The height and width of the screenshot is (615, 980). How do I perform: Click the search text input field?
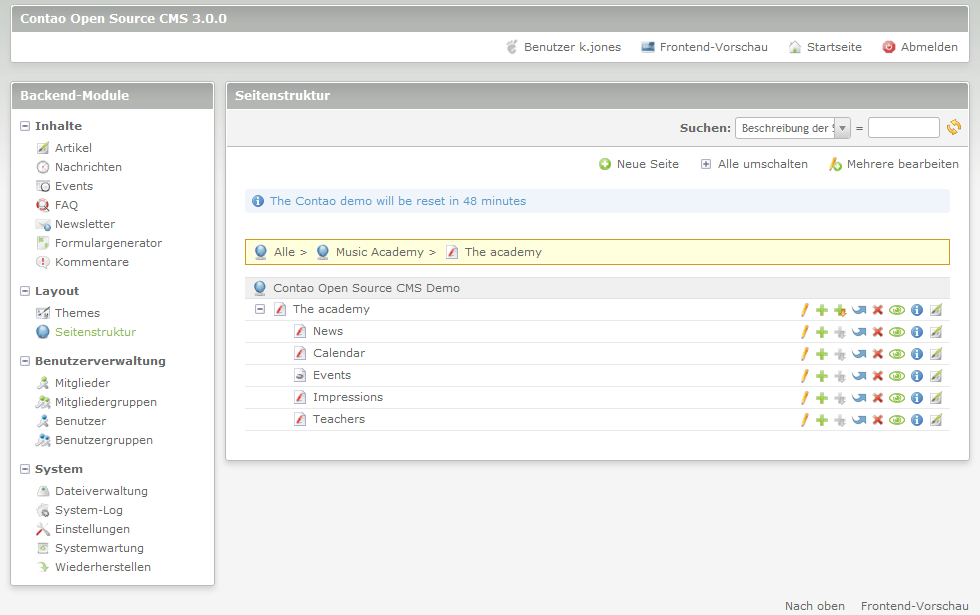point(904,128)
